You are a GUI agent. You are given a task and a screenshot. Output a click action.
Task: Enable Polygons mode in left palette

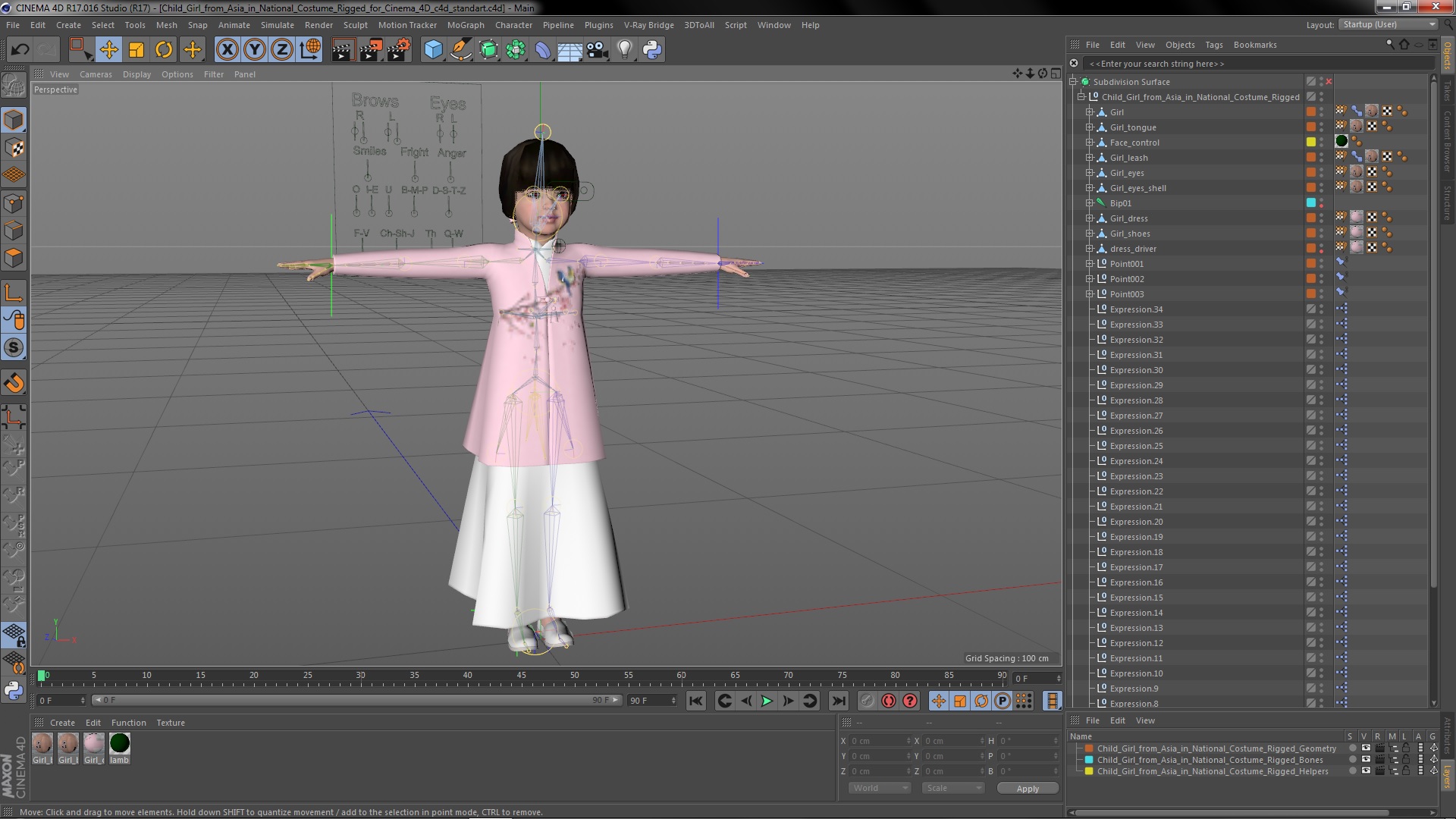[x=14, y=258]
